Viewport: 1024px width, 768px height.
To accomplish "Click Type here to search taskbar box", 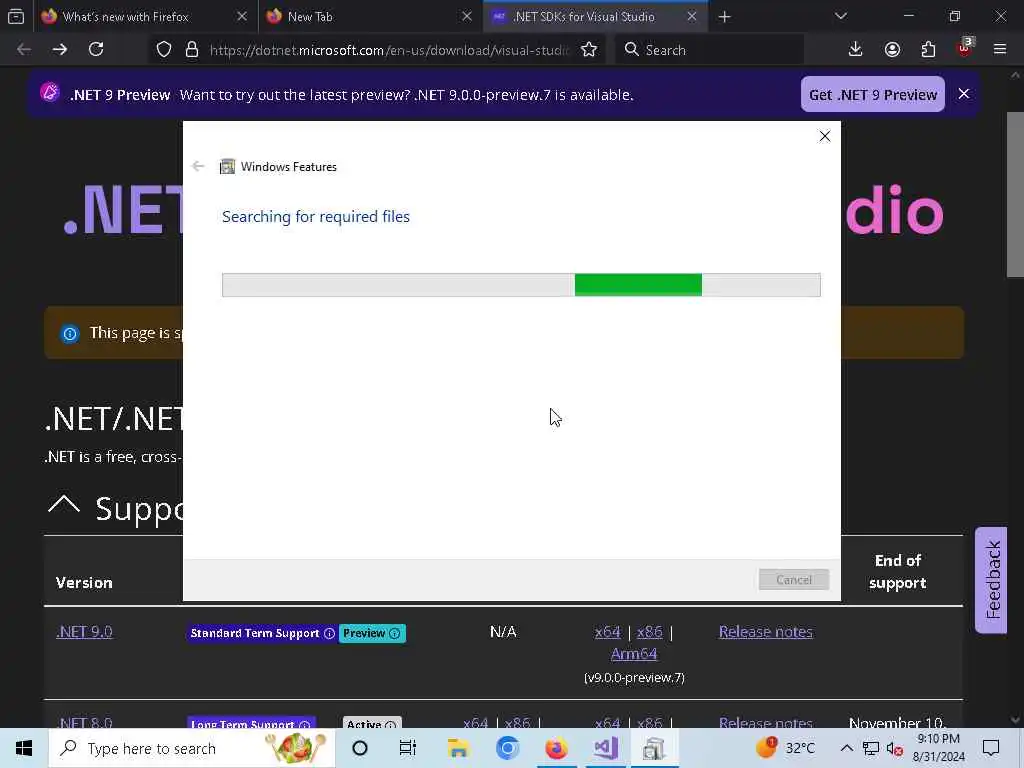I will pos(192,748).
